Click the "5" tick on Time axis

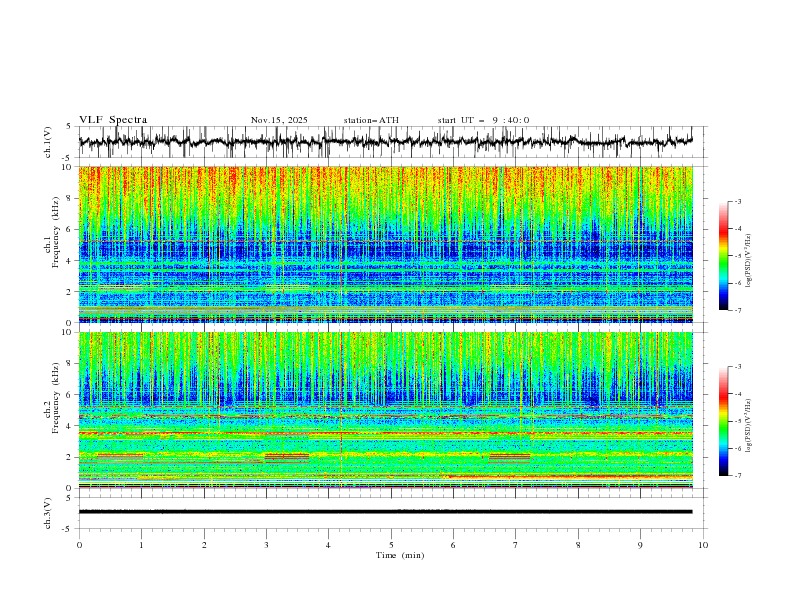pos(391,545)
